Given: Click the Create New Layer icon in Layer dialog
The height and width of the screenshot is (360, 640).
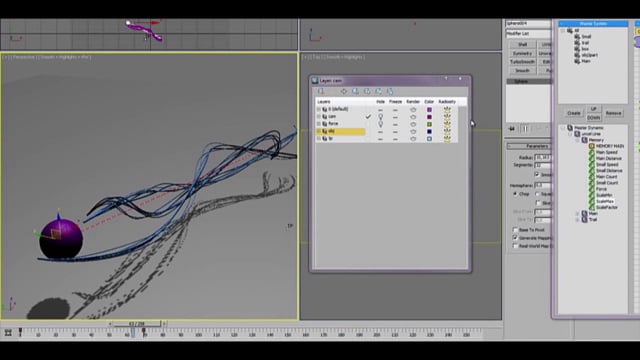Looking at the screenshot, I should tap(321, 91).
